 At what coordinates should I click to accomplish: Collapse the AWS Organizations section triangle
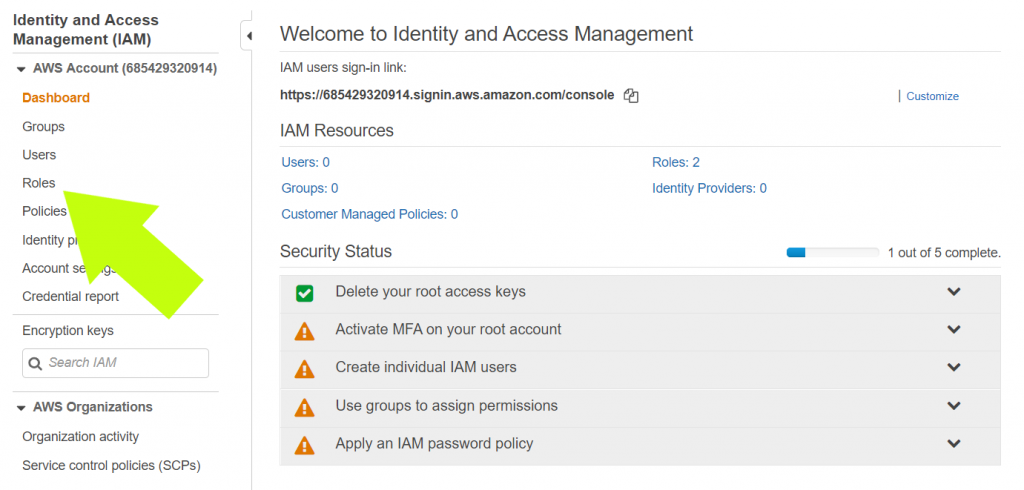tap(21, 408)
